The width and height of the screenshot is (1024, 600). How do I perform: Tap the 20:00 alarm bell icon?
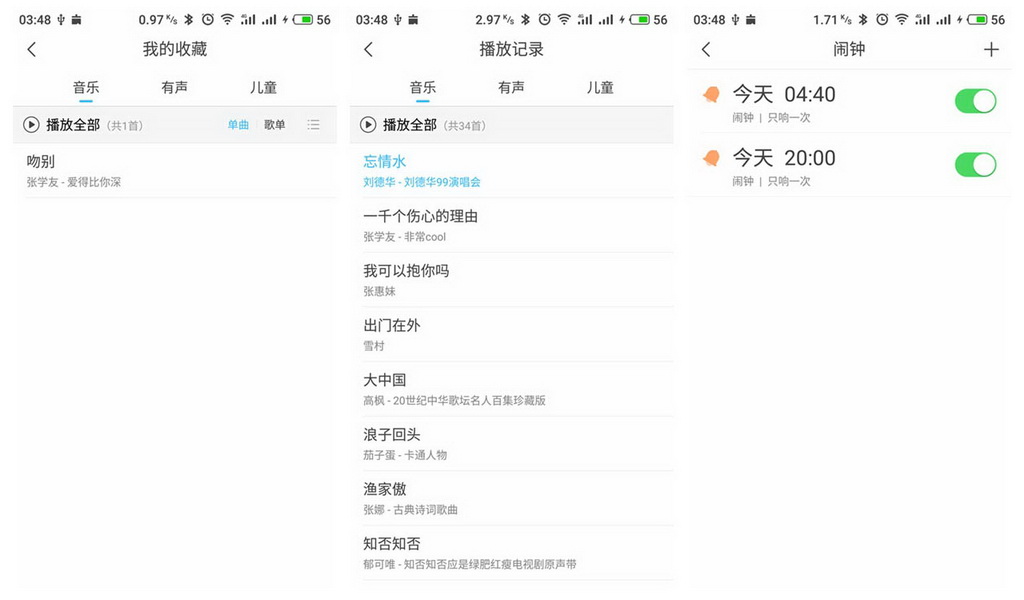click(x=711, y=158)
